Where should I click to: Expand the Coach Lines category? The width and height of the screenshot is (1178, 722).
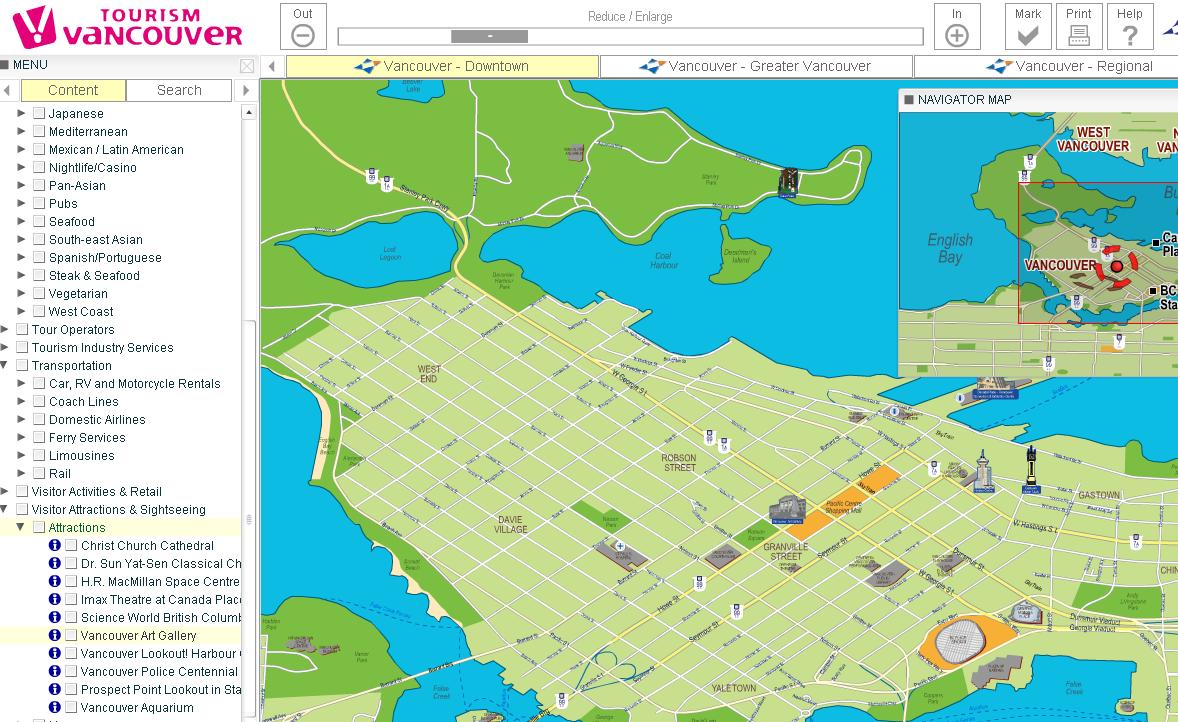[21, 401]
